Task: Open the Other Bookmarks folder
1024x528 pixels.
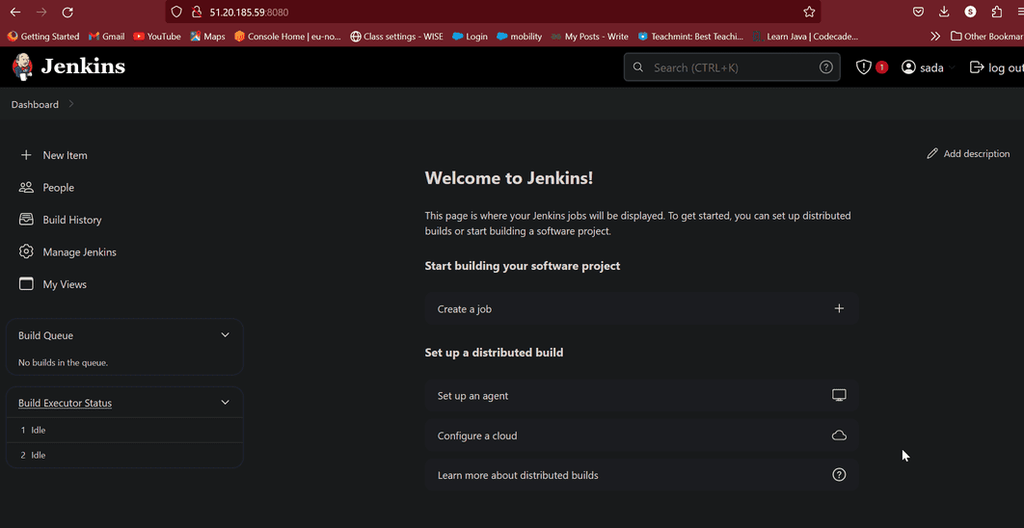Action: [x=987, y=36]
